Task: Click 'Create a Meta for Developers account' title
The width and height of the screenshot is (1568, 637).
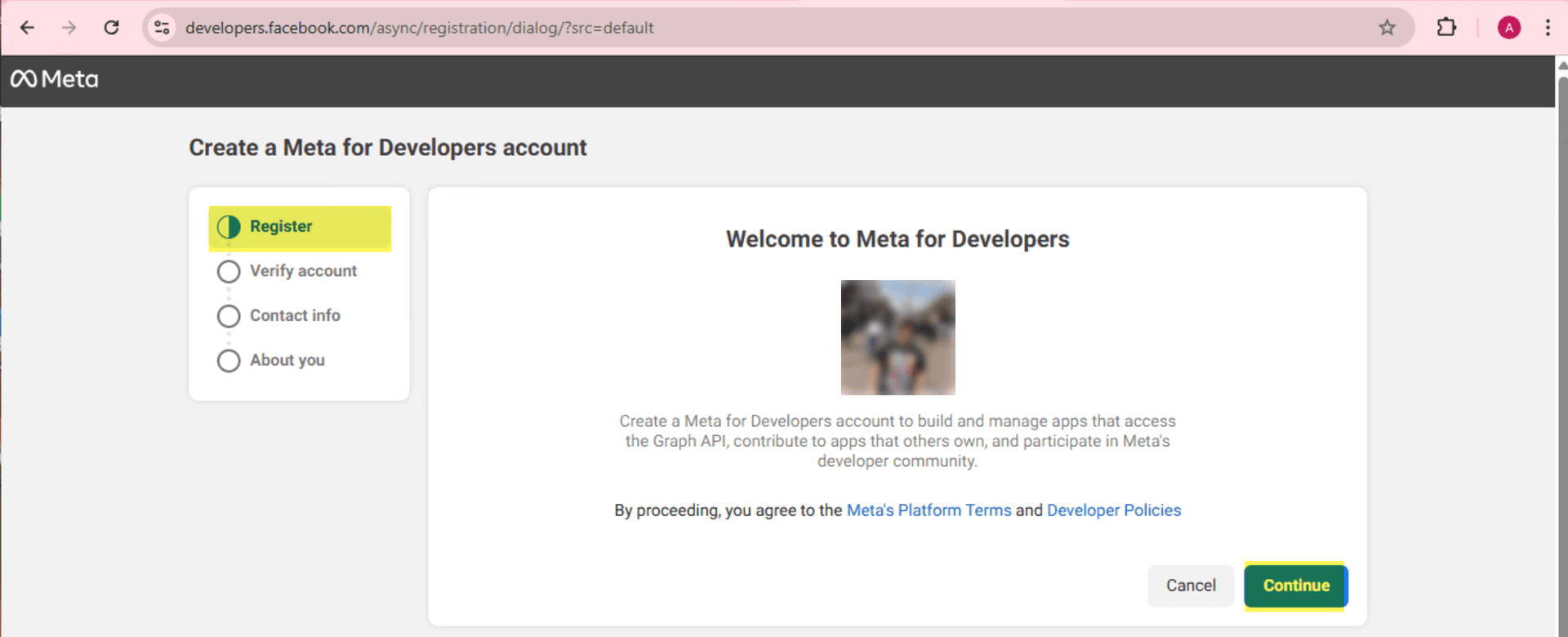Action: click(388, 148)
